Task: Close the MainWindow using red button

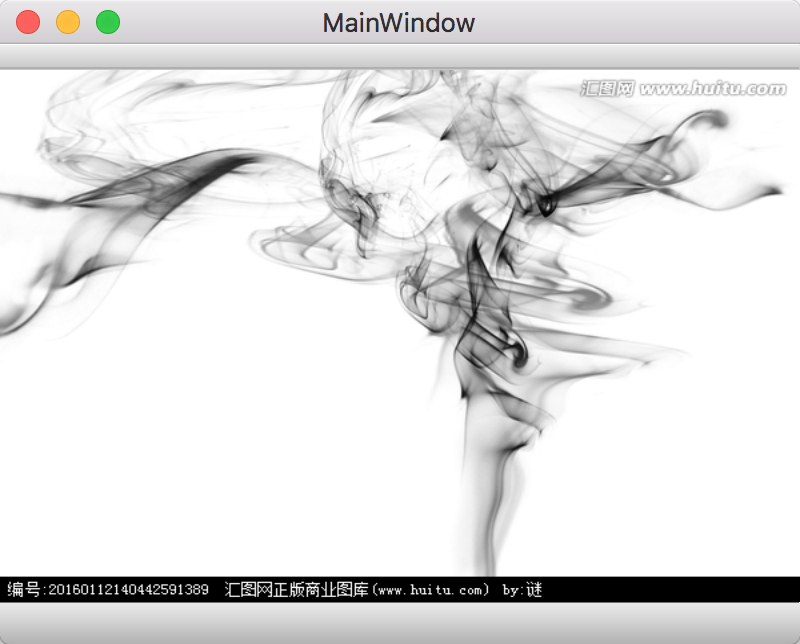Action: tap(28, 22)
